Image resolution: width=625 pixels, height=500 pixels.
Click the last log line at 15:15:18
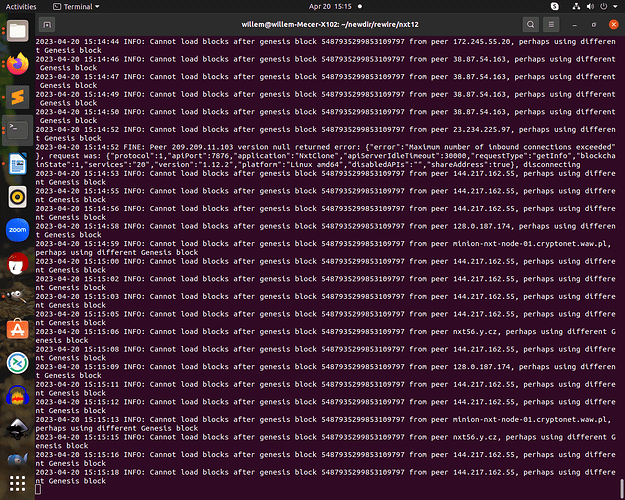point(325,476)
